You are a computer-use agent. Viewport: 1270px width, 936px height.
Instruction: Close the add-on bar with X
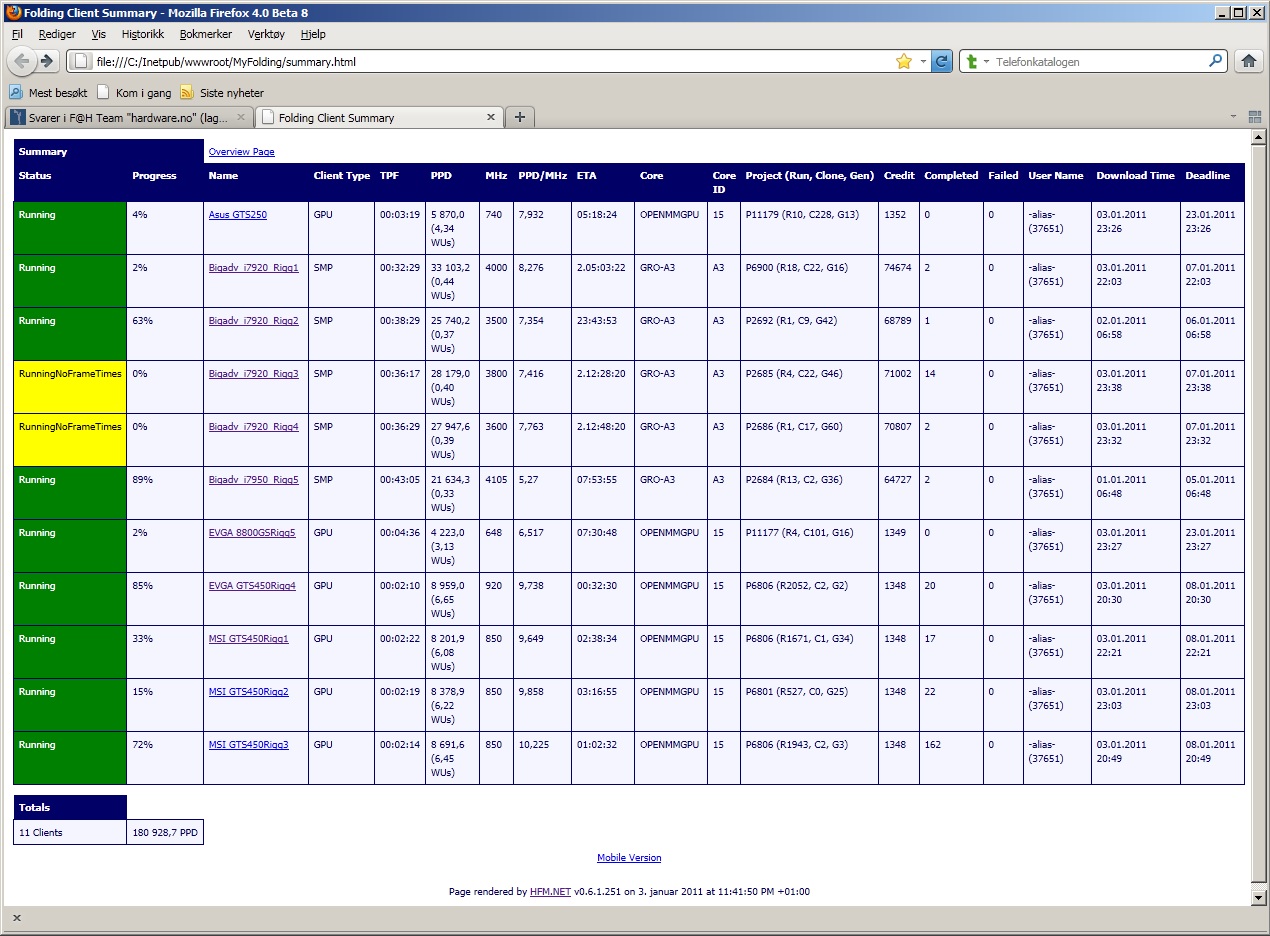click(17, 918)
